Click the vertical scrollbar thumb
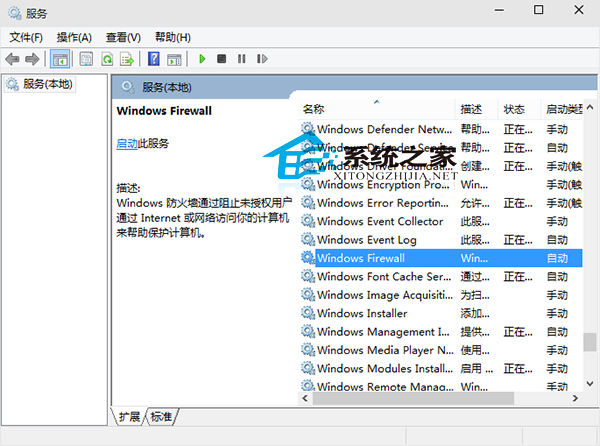Viewport: 600px width, 446px height. point(590,342)
